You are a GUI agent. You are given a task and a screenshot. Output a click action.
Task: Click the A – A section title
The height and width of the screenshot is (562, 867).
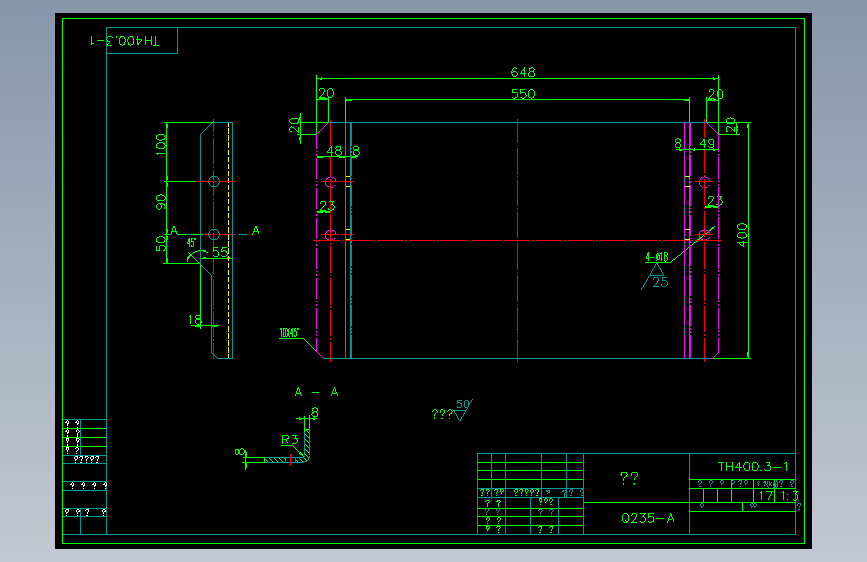point(316,392)
